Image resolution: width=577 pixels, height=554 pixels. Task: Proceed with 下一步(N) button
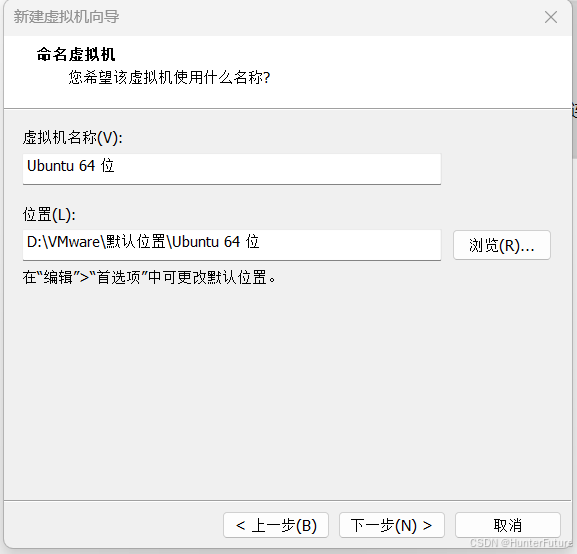point(392,525)
